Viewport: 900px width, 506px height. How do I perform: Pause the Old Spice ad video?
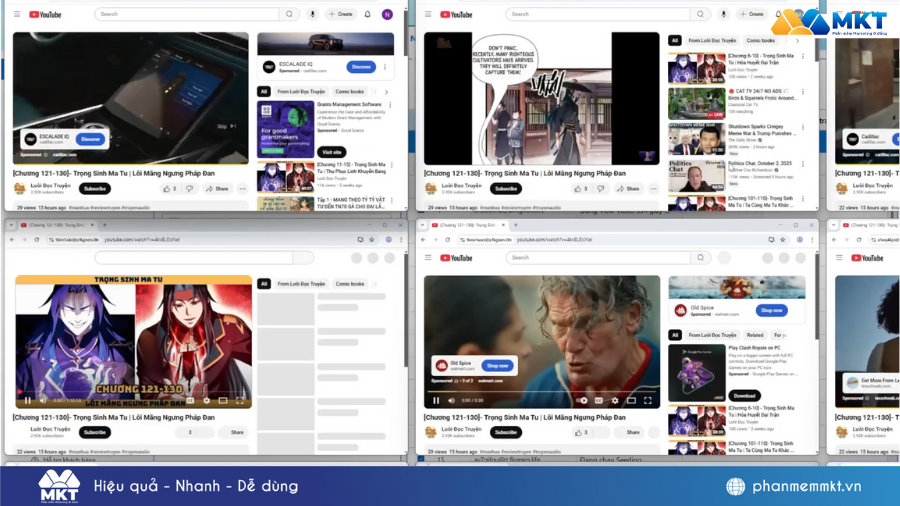click(x=436, y=400)
